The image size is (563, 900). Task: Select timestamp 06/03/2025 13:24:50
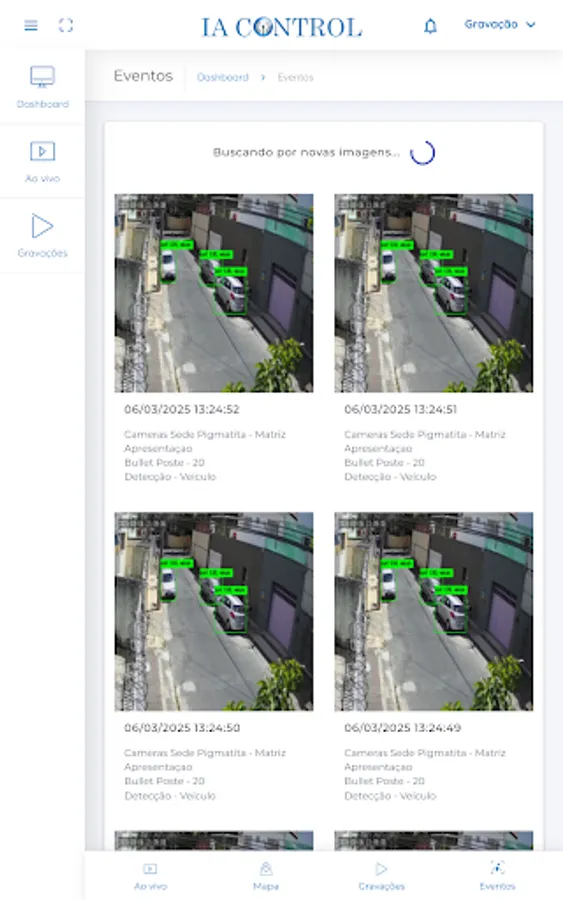[182, 728]
